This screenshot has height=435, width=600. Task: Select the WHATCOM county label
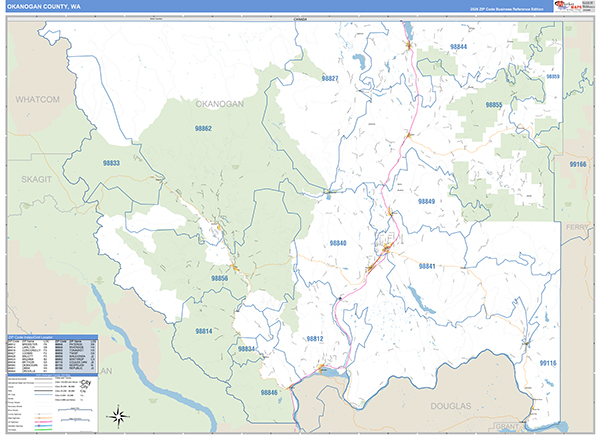(x=38, y=99)
